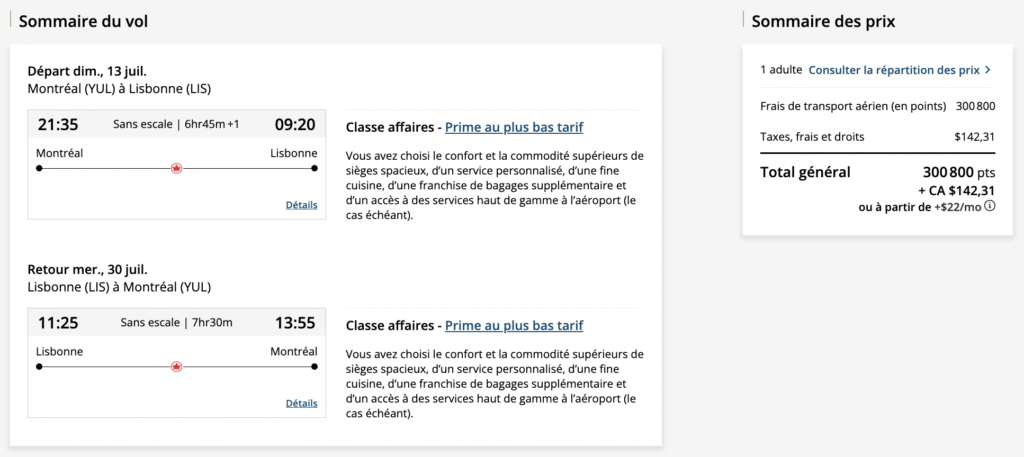Click the Montréal arrival dot on the return timeline
The image size is (1024, 457).
(x=314, y=367)
